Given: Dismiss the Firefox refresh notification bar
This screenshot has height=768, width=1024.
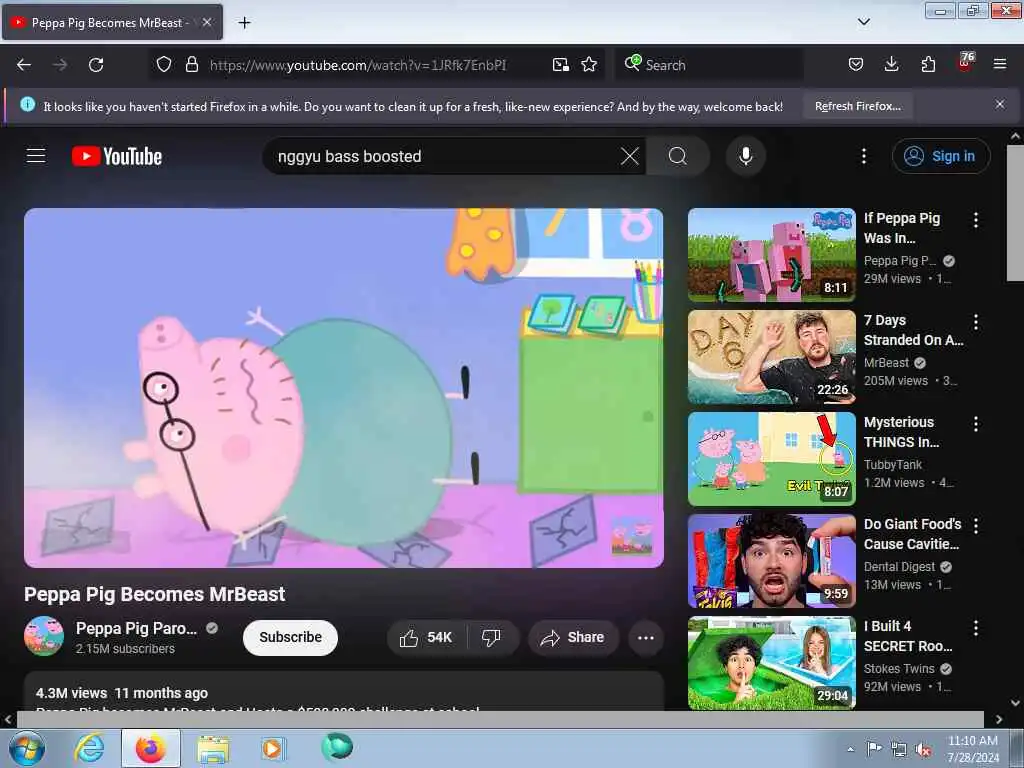Looking at the screenshot, I should [x=1000, y=104].
